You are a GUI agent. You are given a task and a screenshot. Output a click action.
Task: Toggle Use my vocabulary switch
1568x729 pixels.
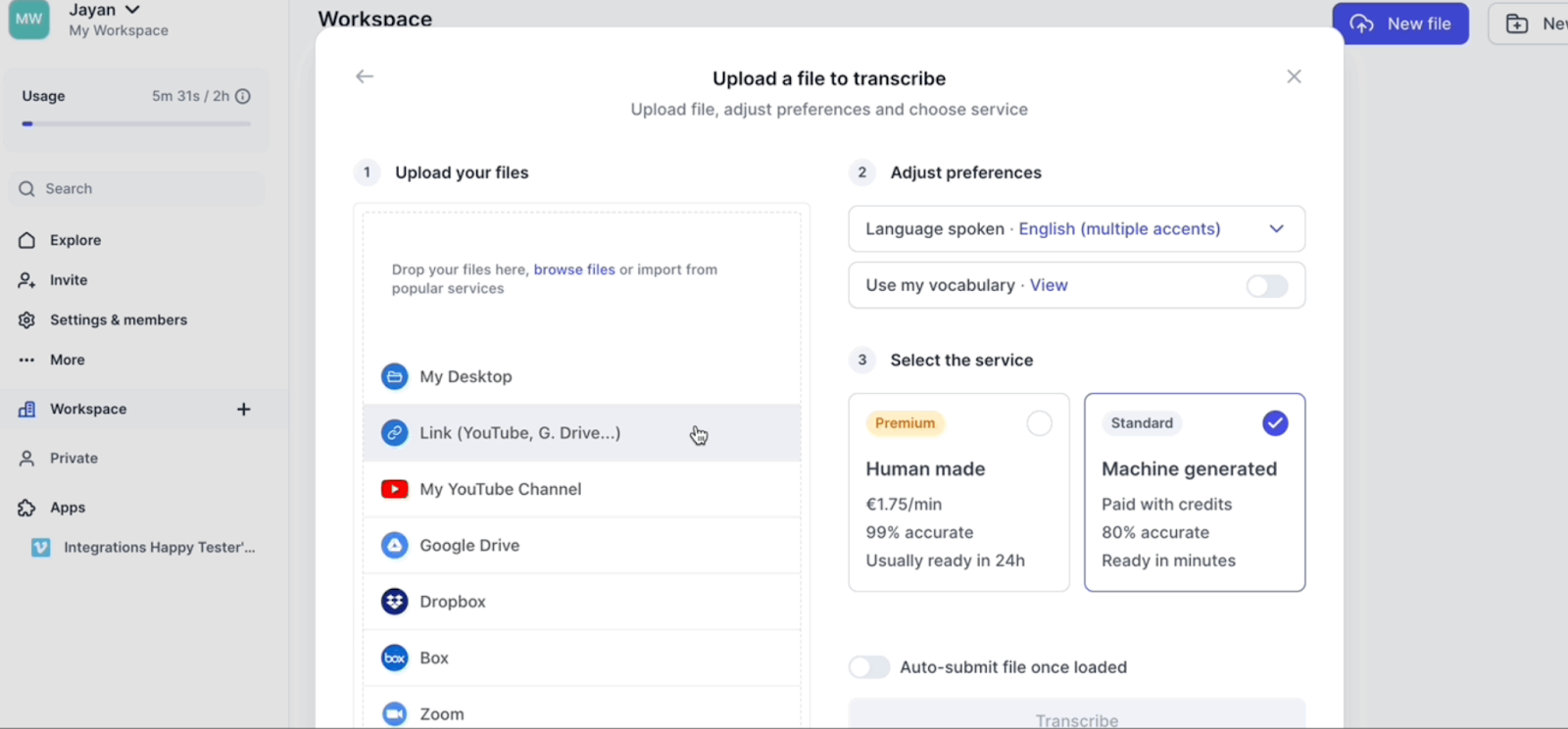pos(1267,286)
